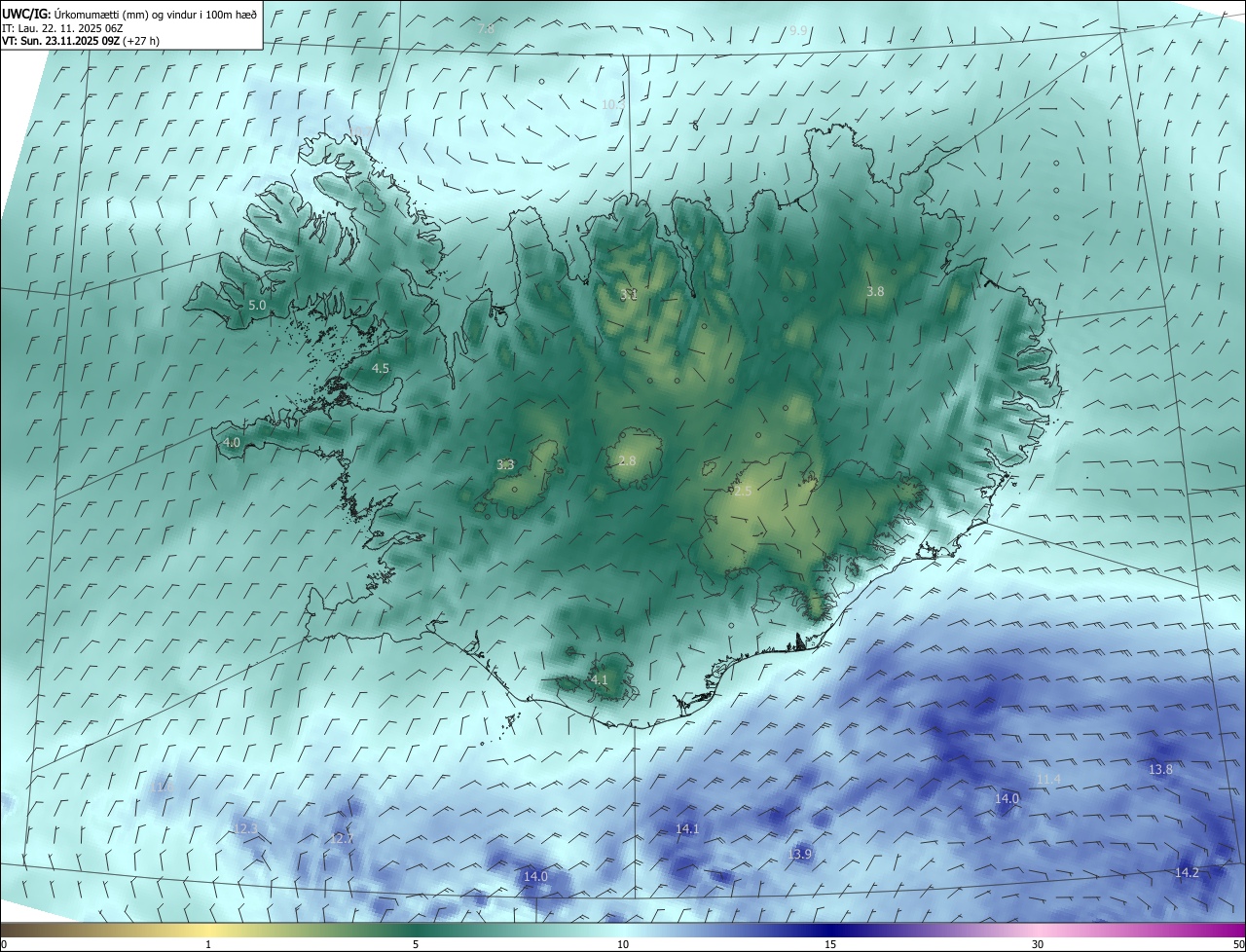Click the 1 tick on the color scale
Screen dimensions: 1246x952
click(x=208, y=945)
